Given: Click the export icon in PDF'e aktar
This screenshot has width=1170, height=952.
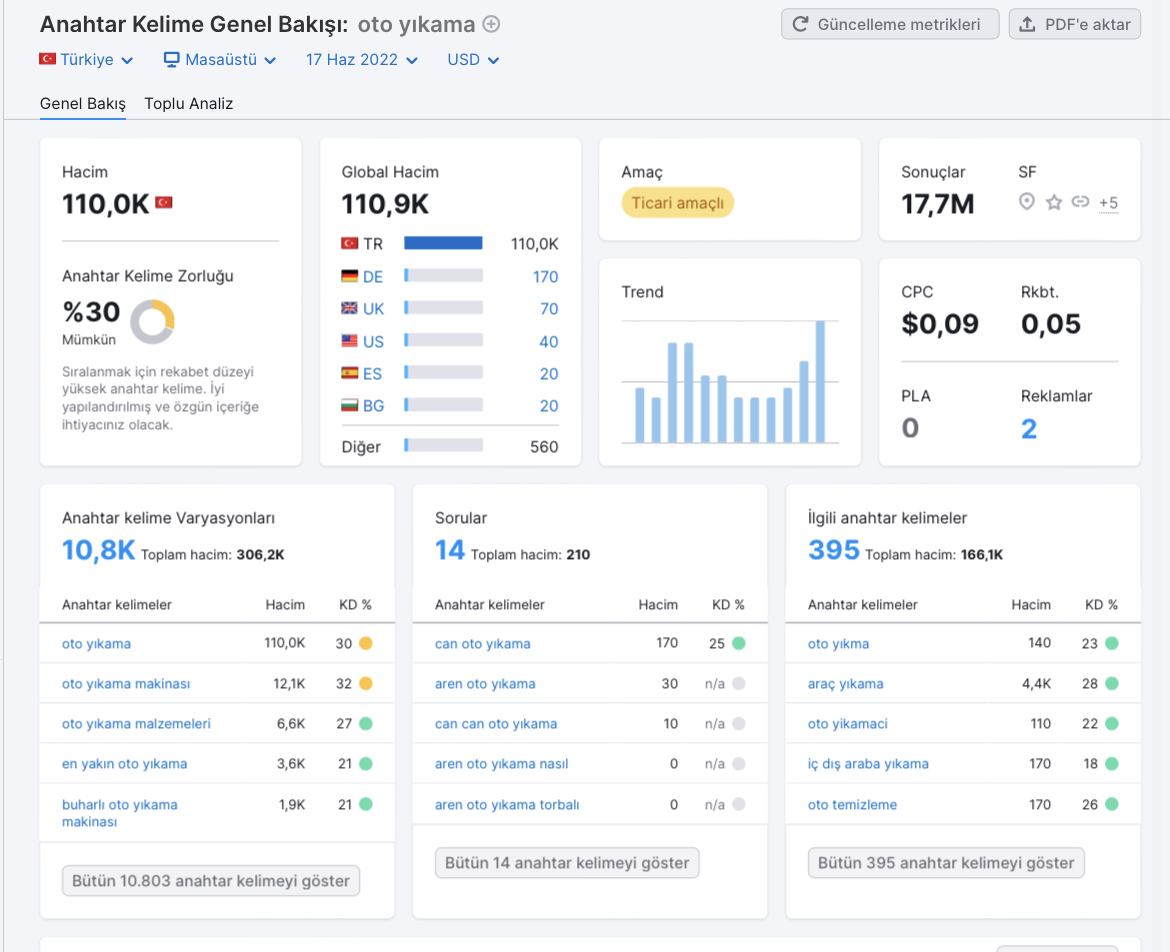Looking at the screenshot, I should 1027,24.
